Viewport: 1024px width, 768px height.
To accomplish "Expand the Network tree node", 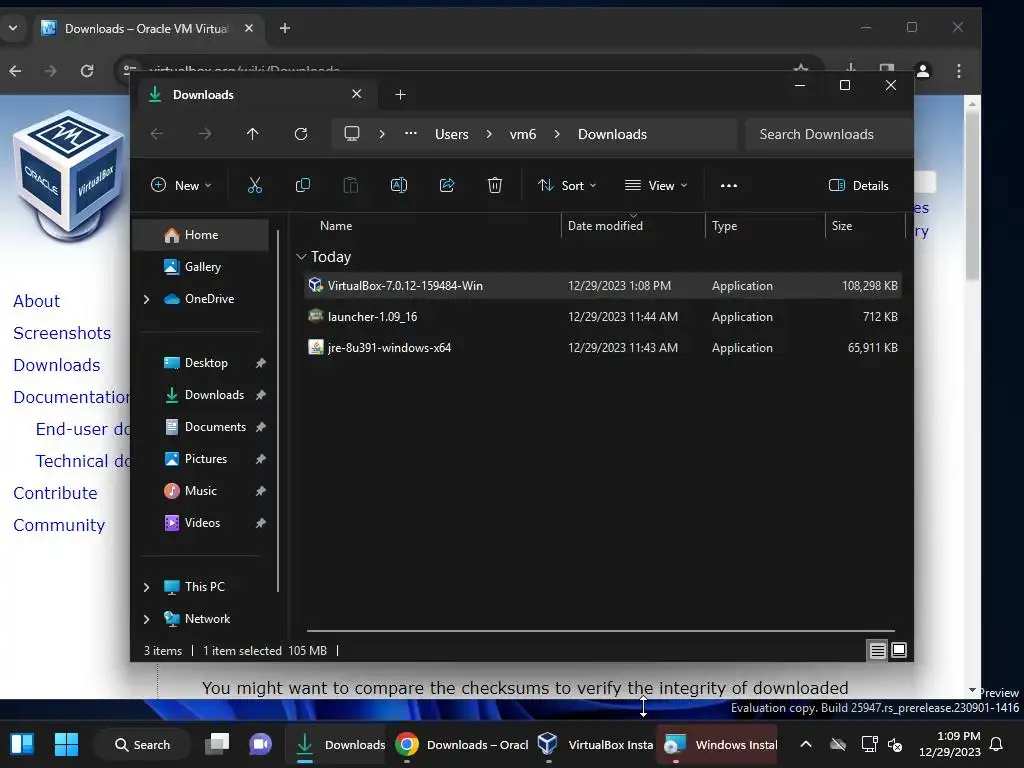I will tap(146, 619).
